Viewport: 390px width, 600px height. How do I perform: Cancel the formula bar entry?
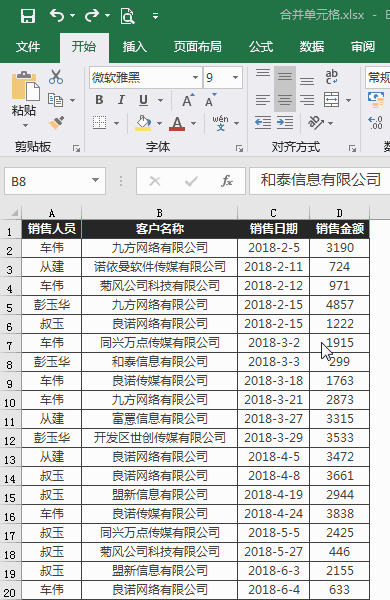tap(155, 181)
